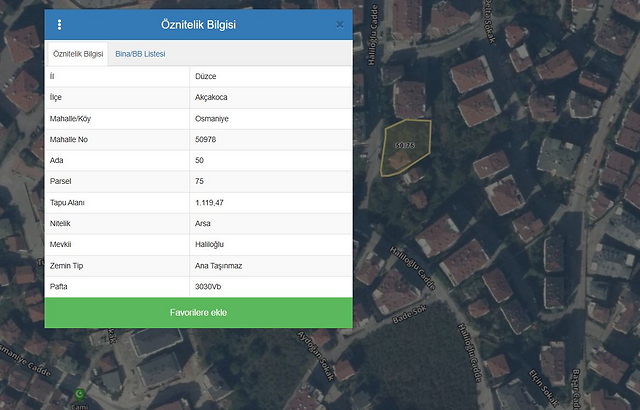Switch to Bina/BB Listesi tab

click(140, 53)
